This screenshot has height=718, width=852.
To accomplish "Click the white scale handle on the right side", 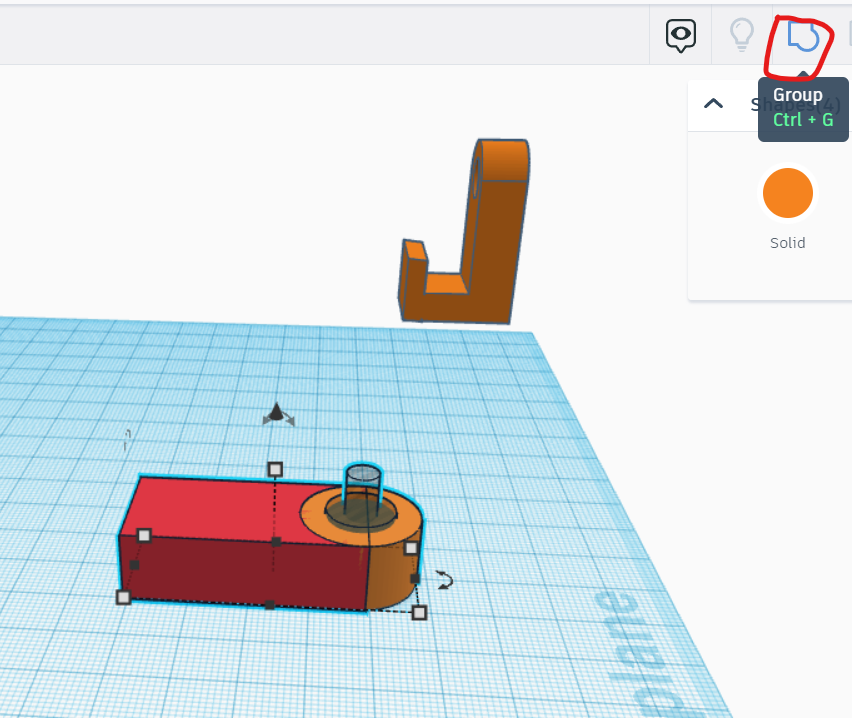I will tap(410, 548).
